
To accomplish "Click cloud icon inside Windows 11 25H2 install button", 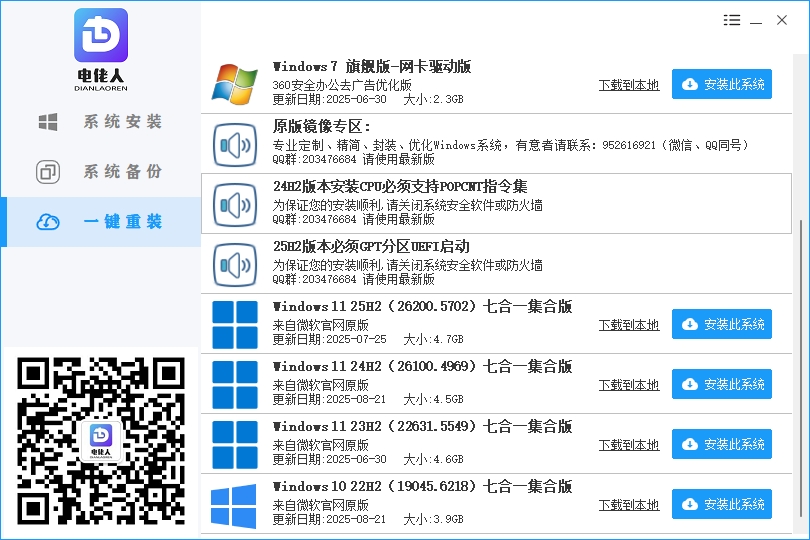I will tap(690, 324).
